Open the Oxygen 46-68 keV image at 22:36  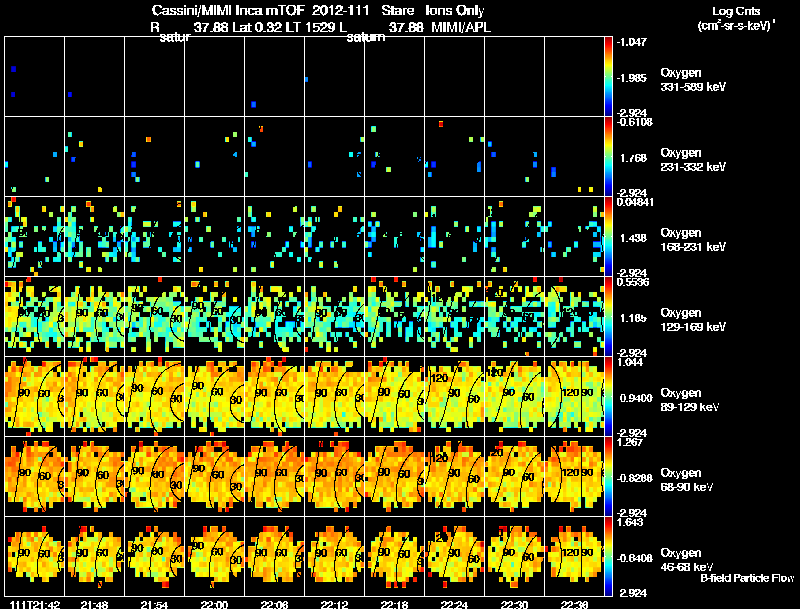[x=574, y=556]
